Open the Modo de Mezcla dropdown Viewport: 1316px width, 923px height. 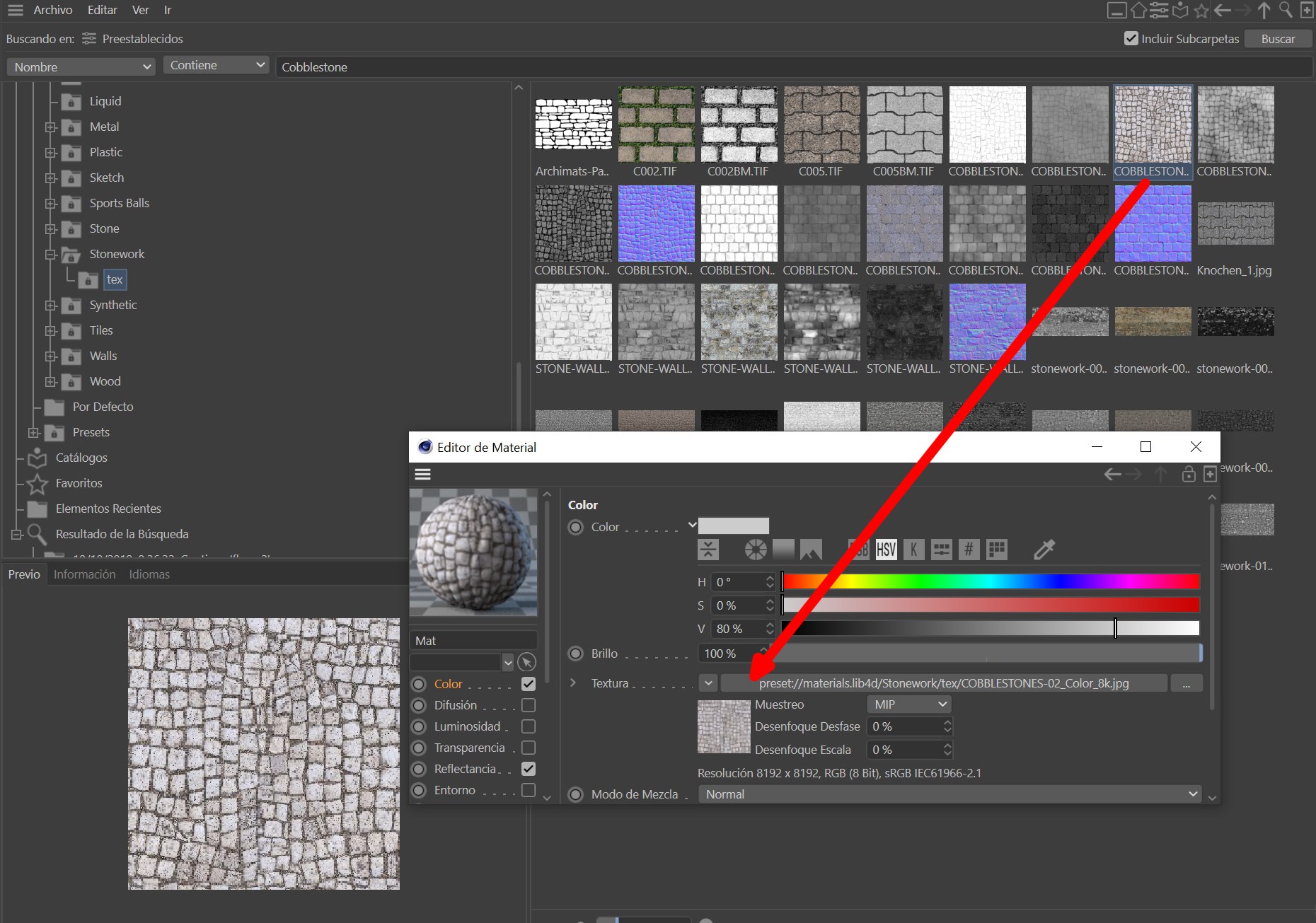[949, 794]
